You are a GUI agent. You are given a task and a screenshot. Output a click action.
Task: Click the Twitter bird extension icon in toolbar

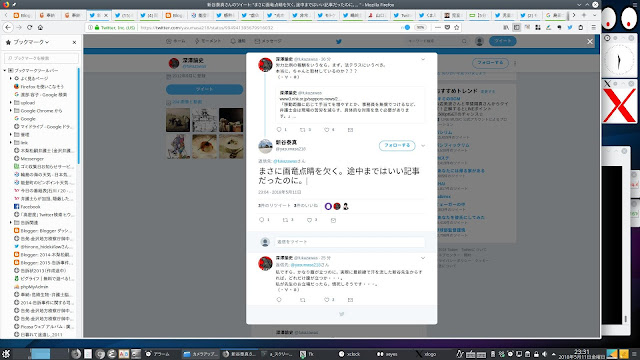(570, 27)
